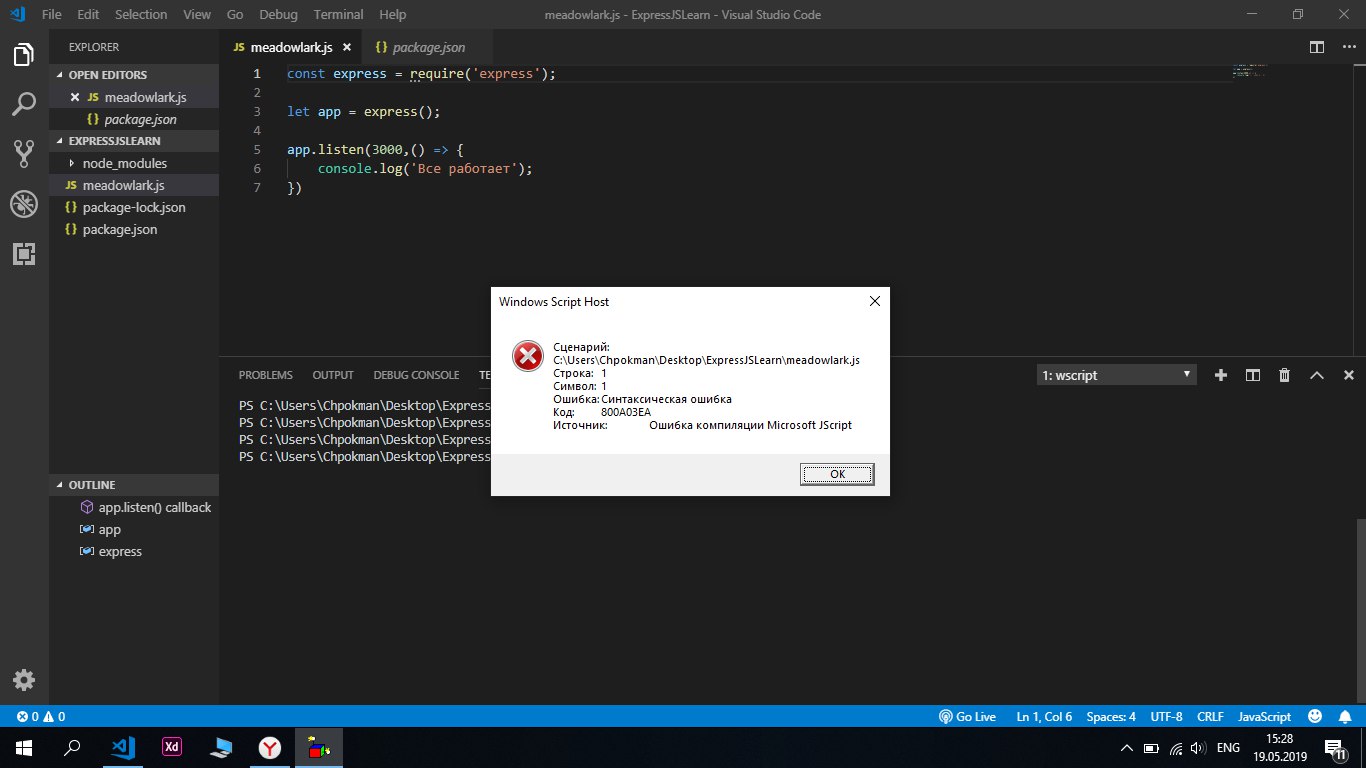The width and height of the screenshot is (1366, 768).
Task: Open notifications bell in status bar
Action: click(x=1344, y=717)
